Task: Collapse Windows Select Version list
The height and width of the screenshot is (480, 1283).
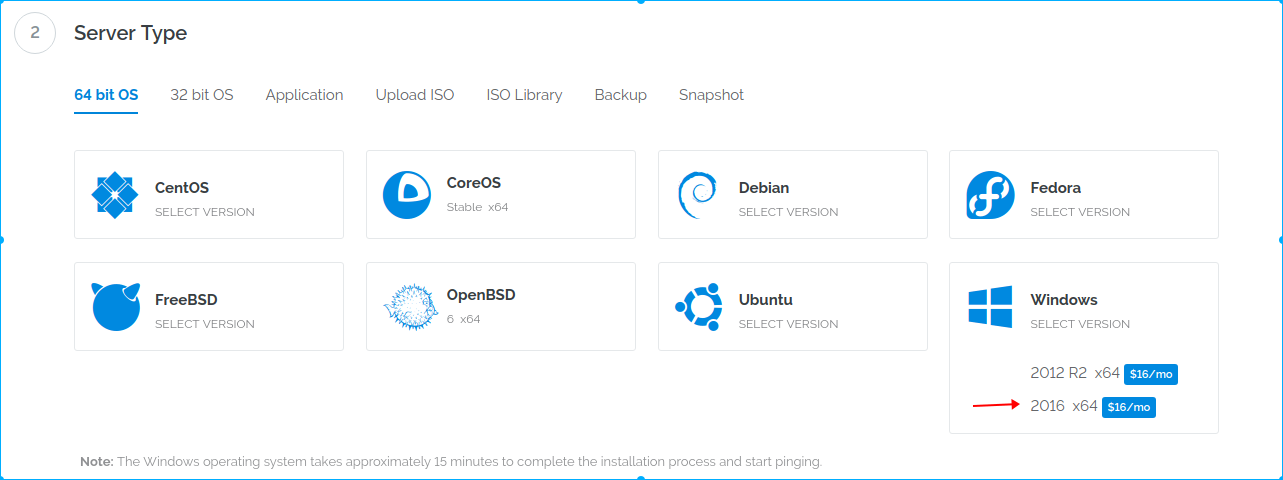Action: click(1080, 324)
